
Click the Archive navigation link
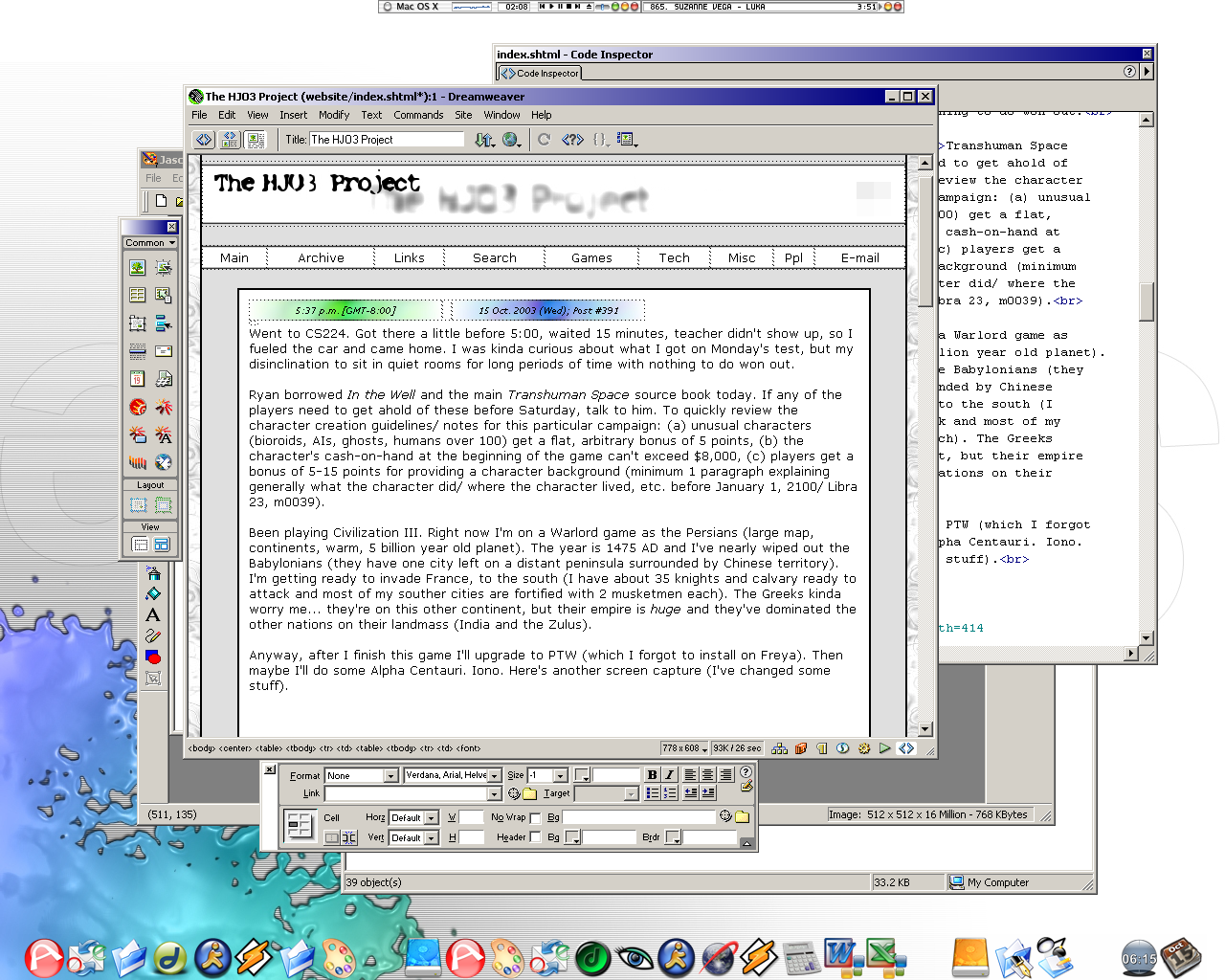click(x=321, y=258)
